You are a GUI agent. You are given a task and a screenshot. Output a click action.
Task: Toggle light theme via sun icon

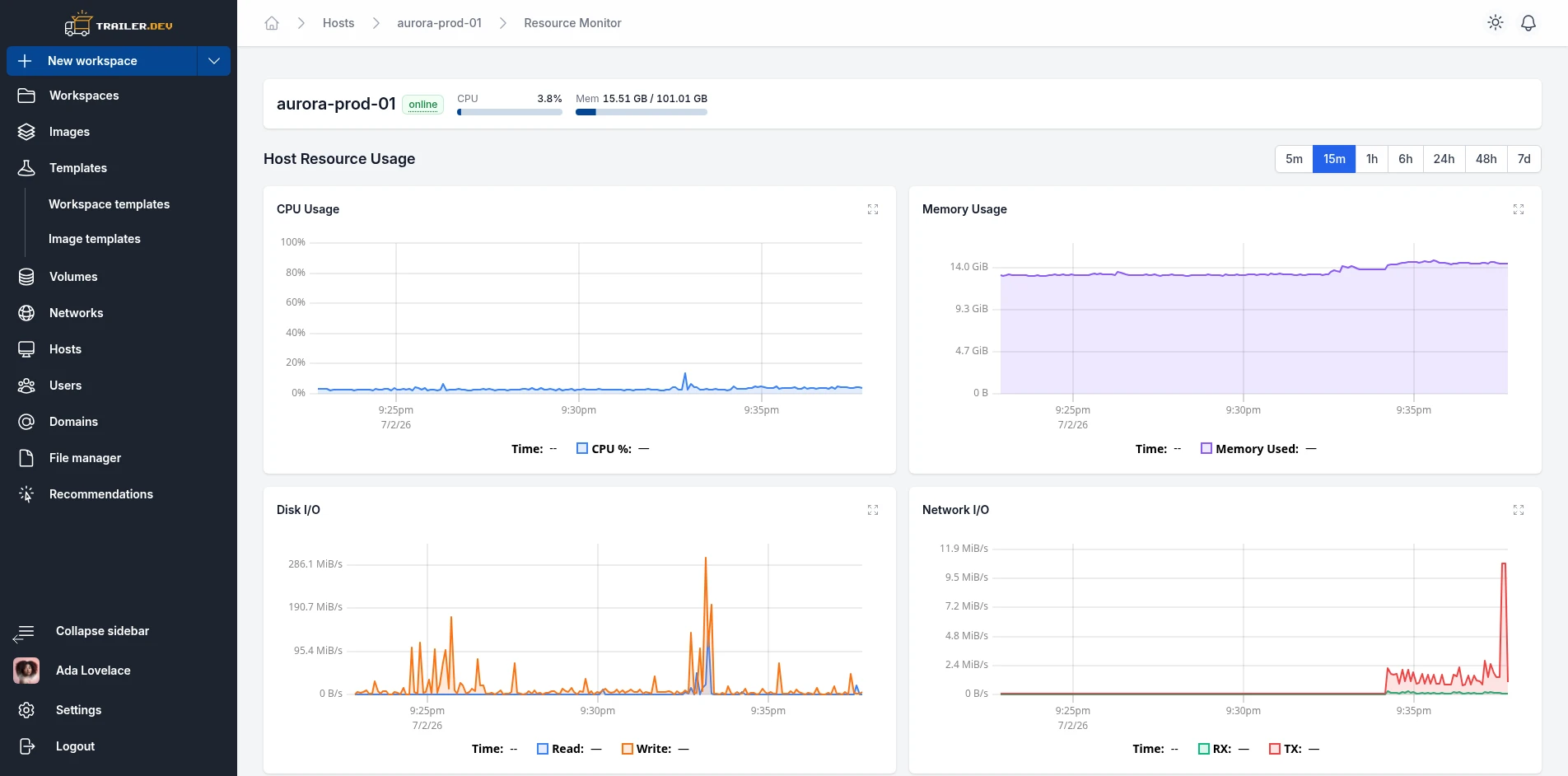click(x=1496, y=23)
